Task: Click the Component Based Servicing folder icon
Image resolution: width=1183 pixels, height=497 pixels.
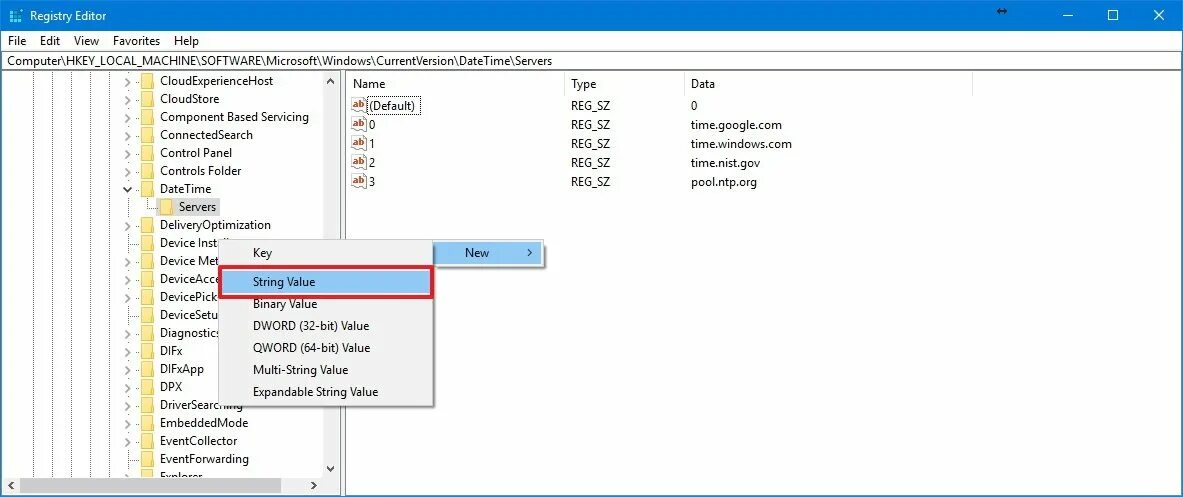Action: coord(147,117)
